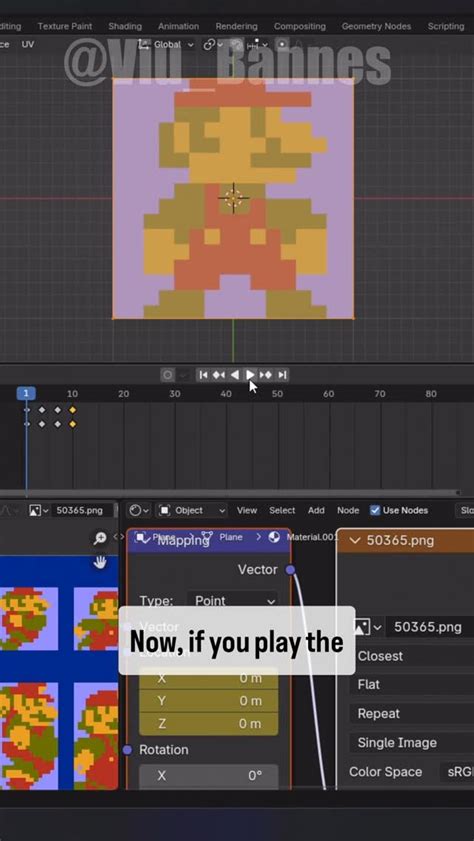Image resolution: width=474 pixels, height=841 pixels.
Task: Click the Rotation input socket on Mapping node
Action: [127, 750]
